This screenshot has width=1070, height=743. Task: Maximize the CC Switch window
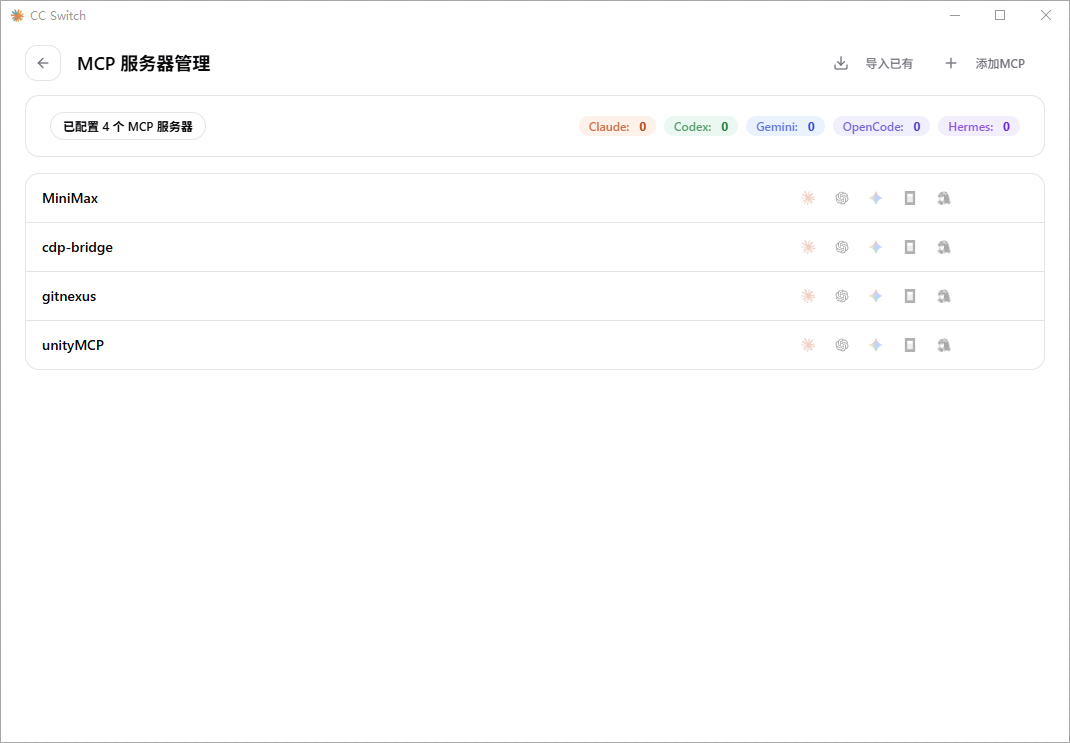tap(1000, 15)
